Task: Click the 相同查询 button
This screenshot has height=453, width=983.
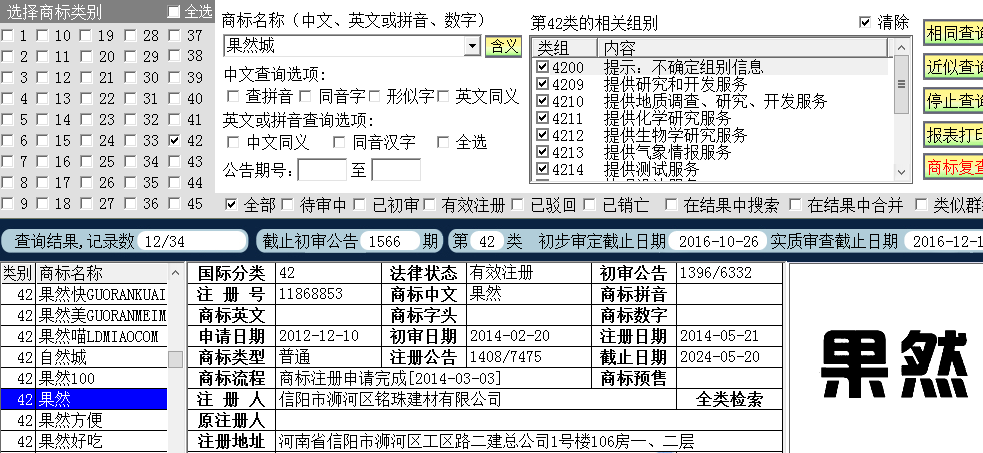Action: [954, 33]
